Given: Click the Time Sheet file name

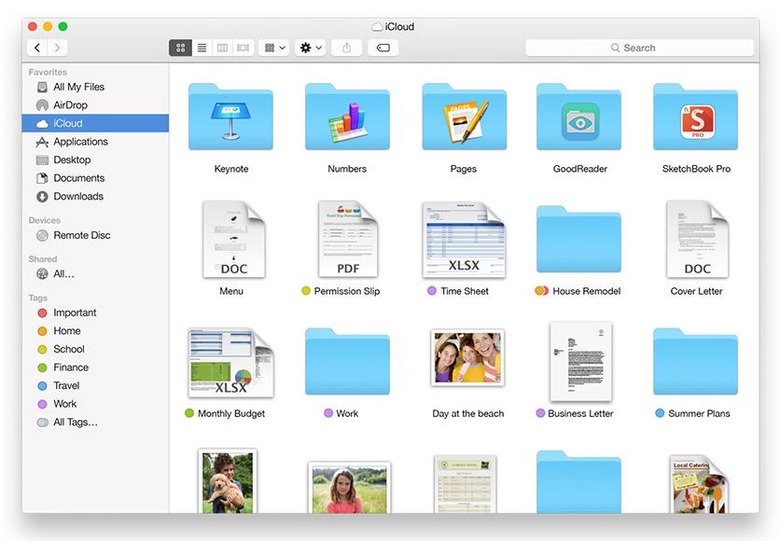Looking at the screenshot, I should [465, 291].
